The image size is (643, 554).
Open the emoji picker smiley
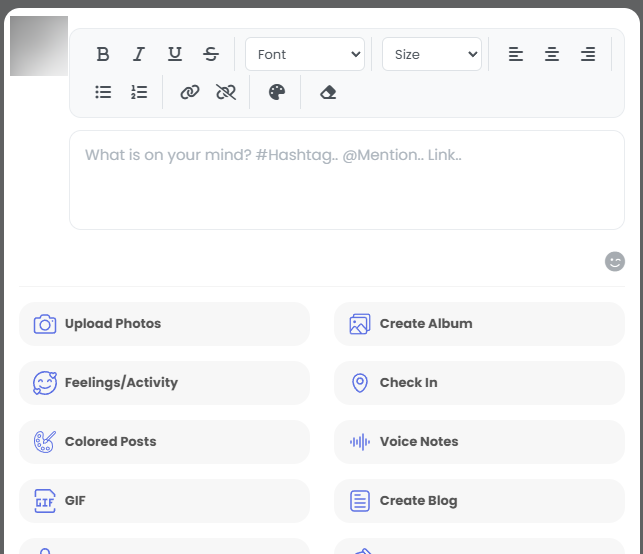[615, 261]
